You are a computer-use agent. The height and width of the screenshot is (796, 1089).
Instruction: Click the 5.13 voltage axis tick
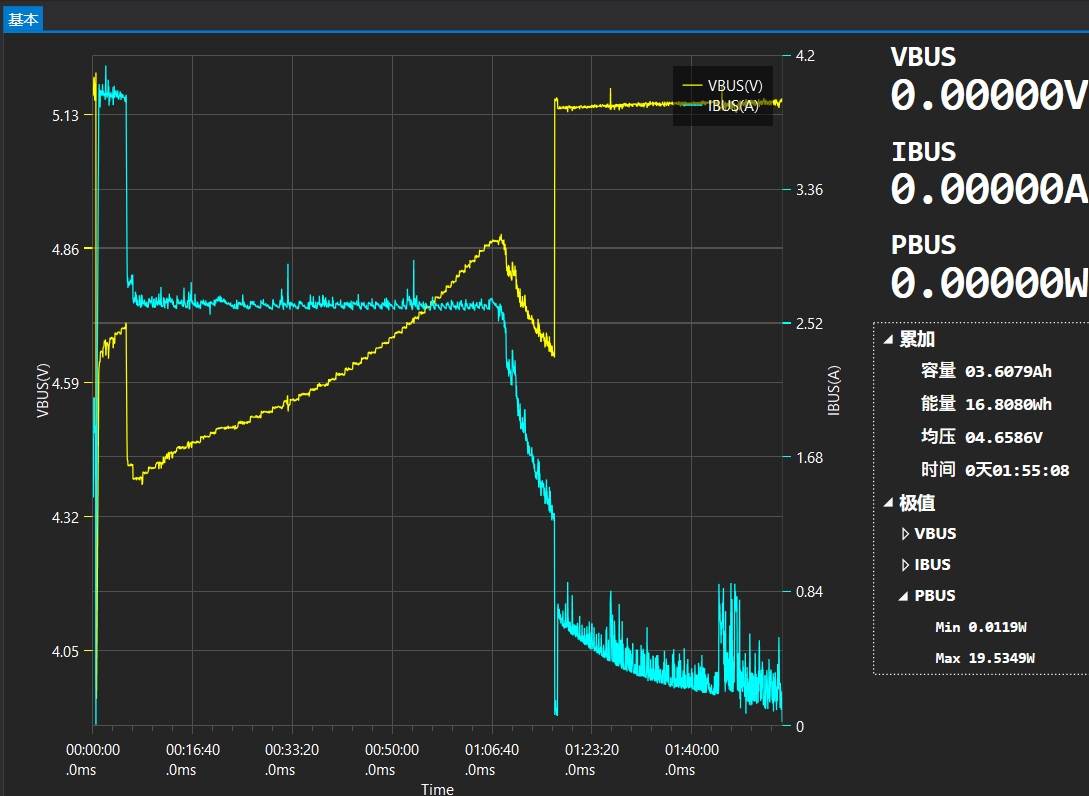[65, 115]
